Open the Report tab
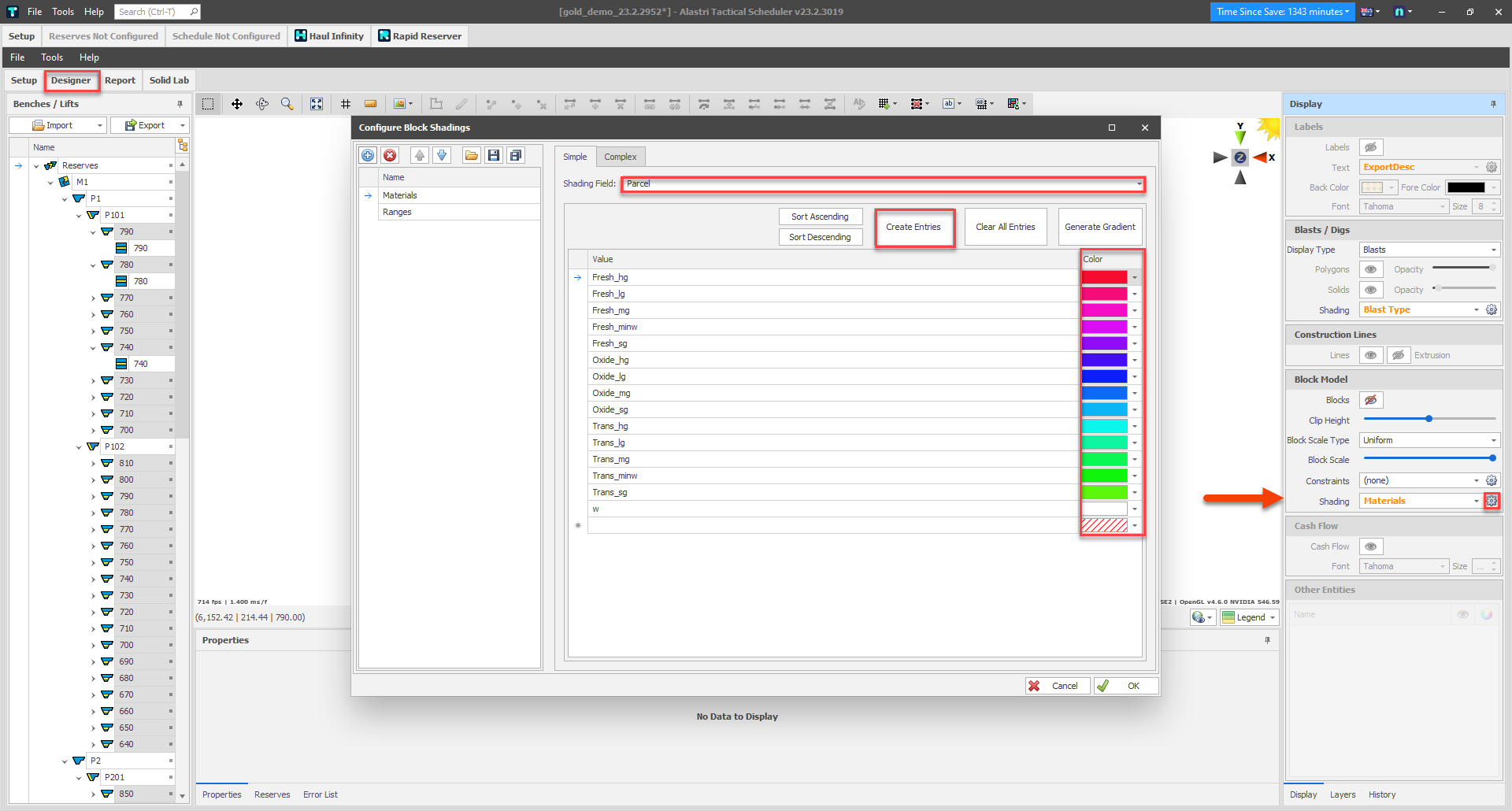1512x811 pixels. coord(120,80)
